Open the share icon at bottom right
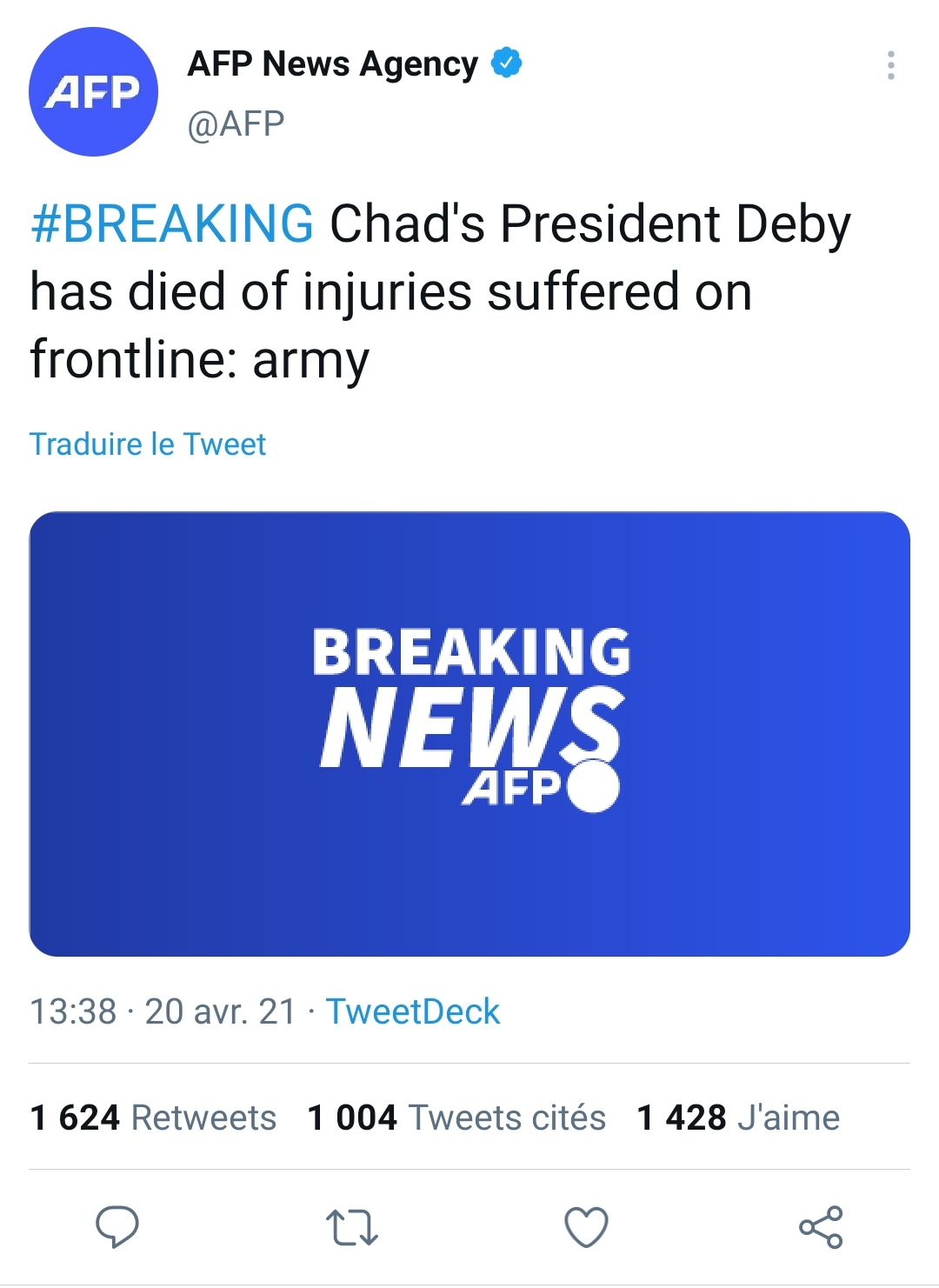939x1288 pixels. 821,1227
